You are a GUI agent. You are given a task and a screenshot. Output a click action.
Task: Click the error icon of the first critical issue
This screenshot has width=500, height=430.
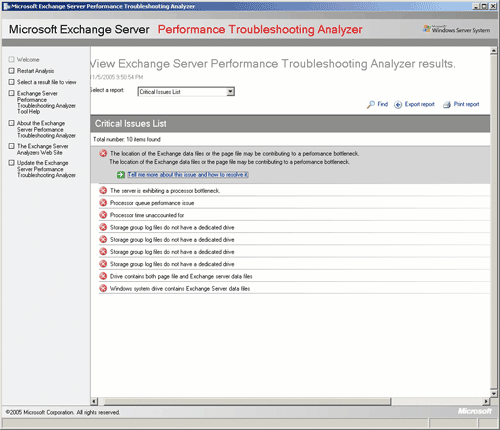[103, 153]
